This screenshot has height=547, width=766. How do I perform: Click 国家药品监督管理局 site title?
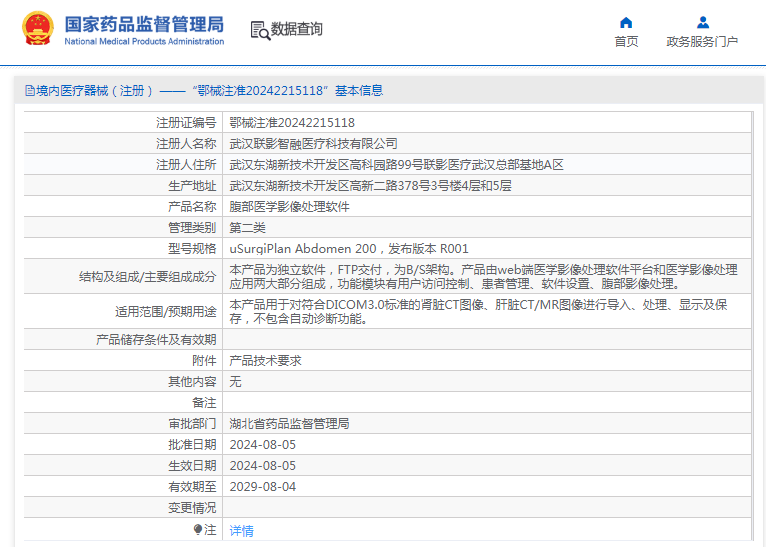pyautogui.click(x=144, y=24)
